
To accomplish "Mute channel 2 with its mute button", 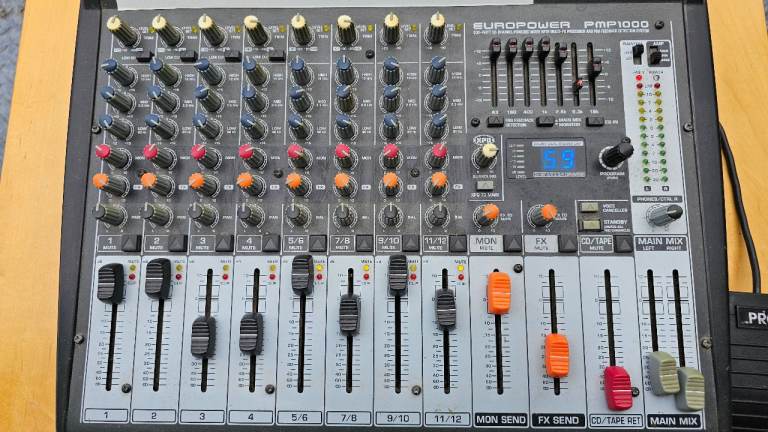I will click(x=178, y=243).
